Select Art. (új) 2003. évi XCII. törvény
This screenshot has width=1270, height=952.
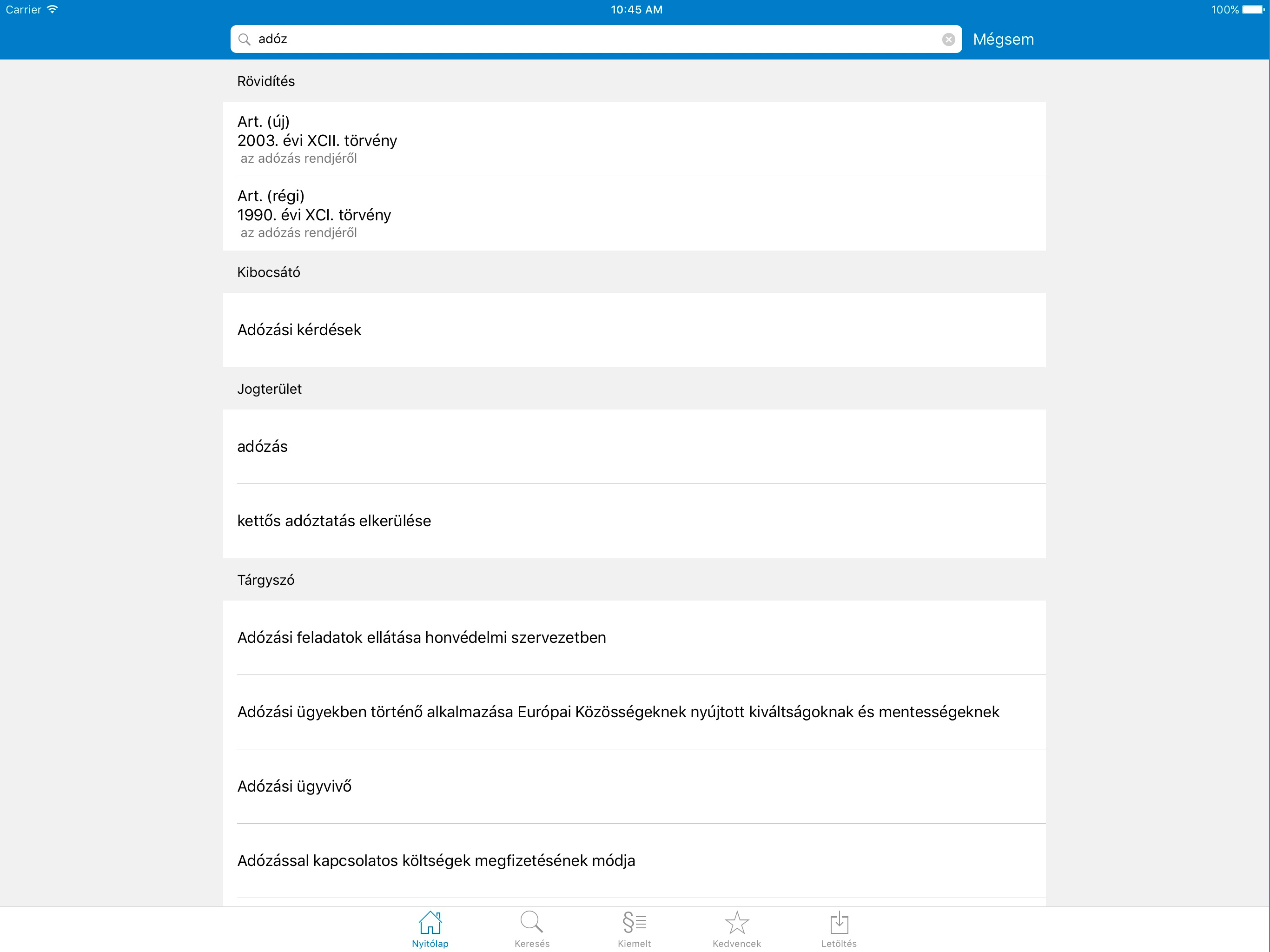tap(635, 139)
